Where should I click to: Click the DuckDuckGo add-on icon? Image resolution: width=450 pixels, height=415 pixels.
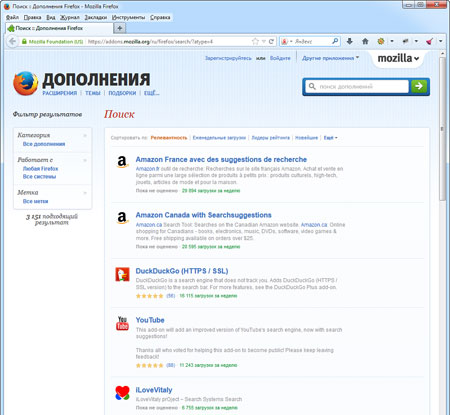[122, 274]
